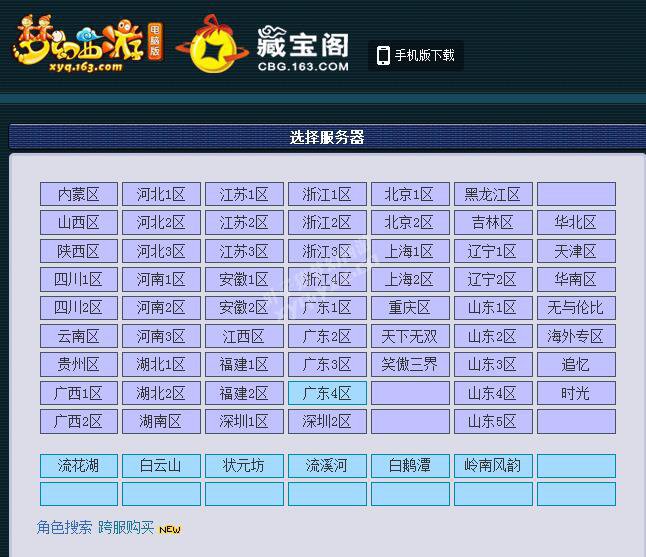
Task: Select the highlighted 广东4区 region
Action: [327, 393]
